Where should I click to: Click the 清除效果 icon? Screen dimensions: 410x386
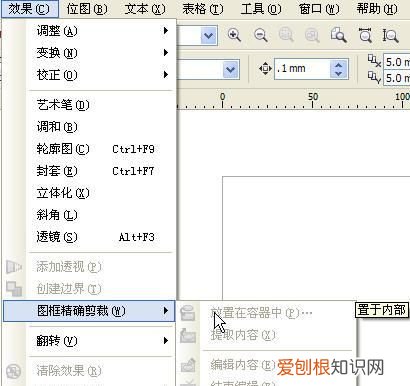click(14, 371)
